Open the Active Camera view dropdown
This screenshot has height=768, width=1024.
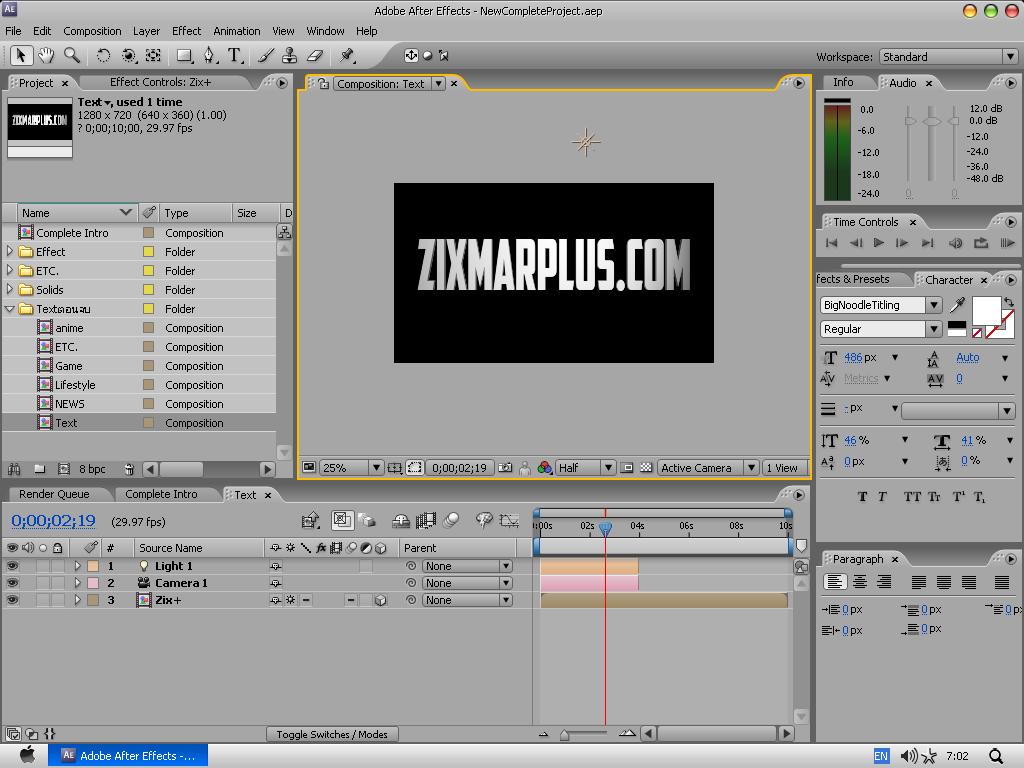point(708,468)
